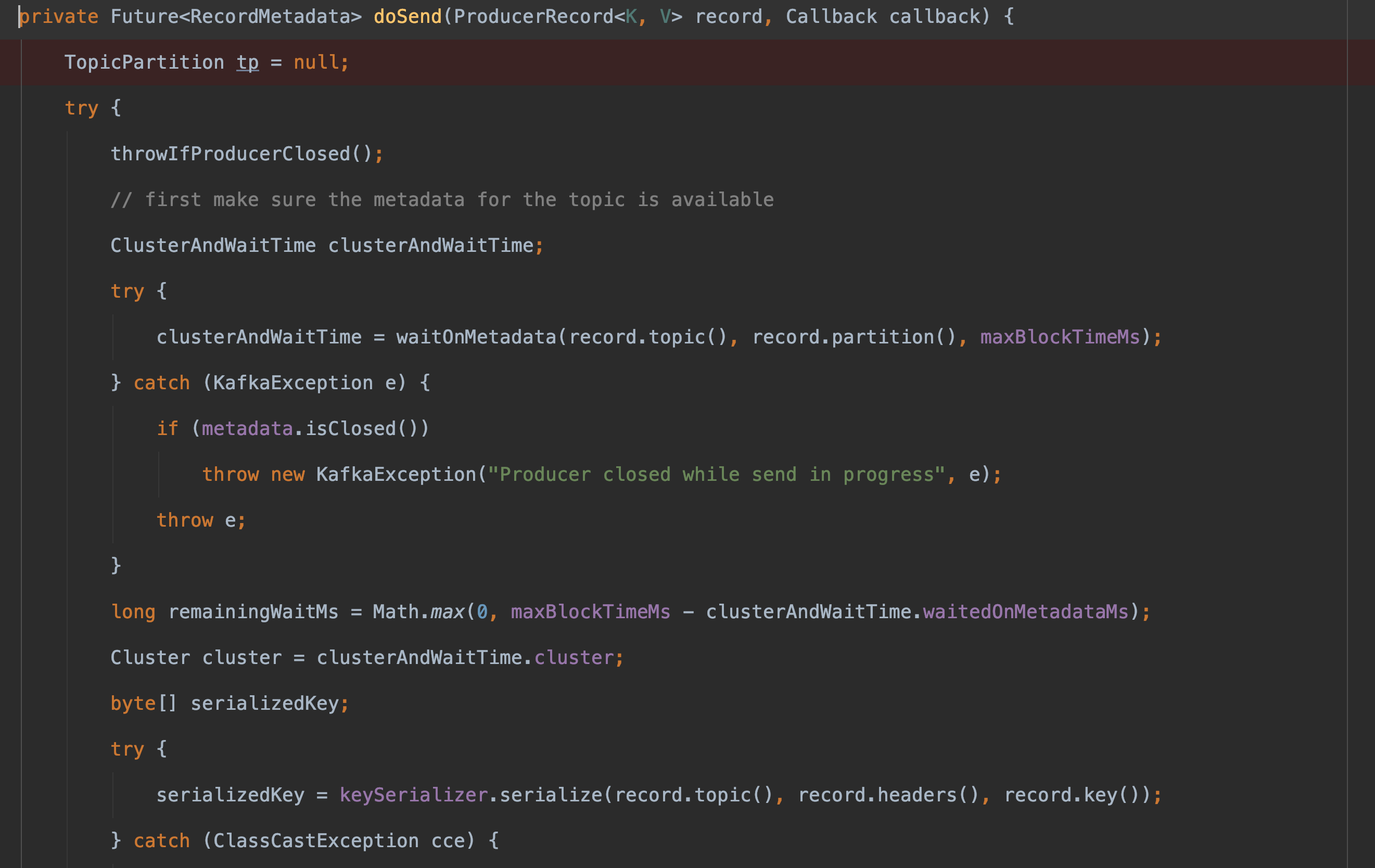Viewport: 1375px width, 868px height.
Task: Click the waitOnMetadata method call
Action: click(476, 337)
